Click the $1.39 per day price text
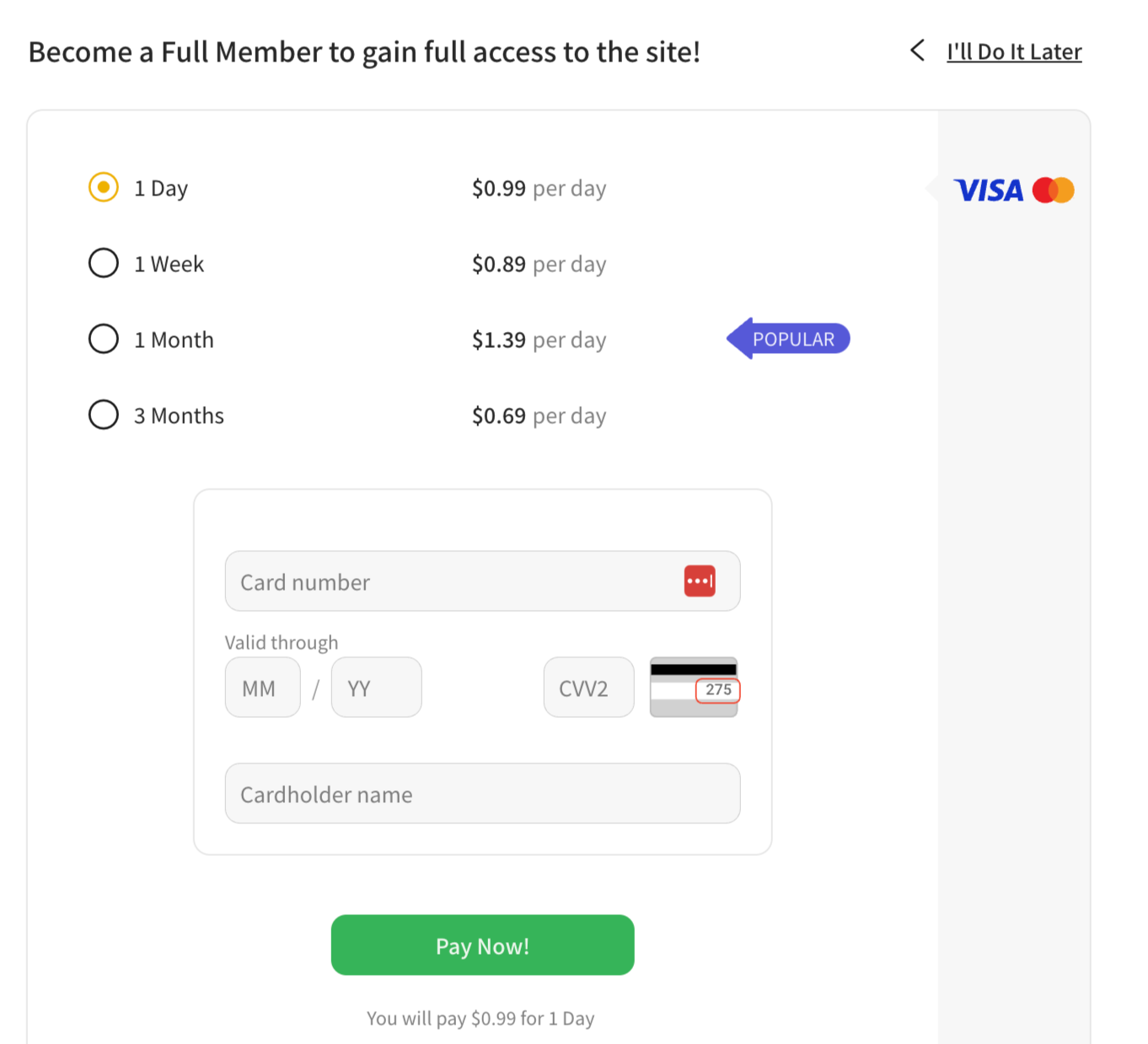The height and width of the screenshot is (1044, 1148). pyautogui.click(x=539, y=340)
